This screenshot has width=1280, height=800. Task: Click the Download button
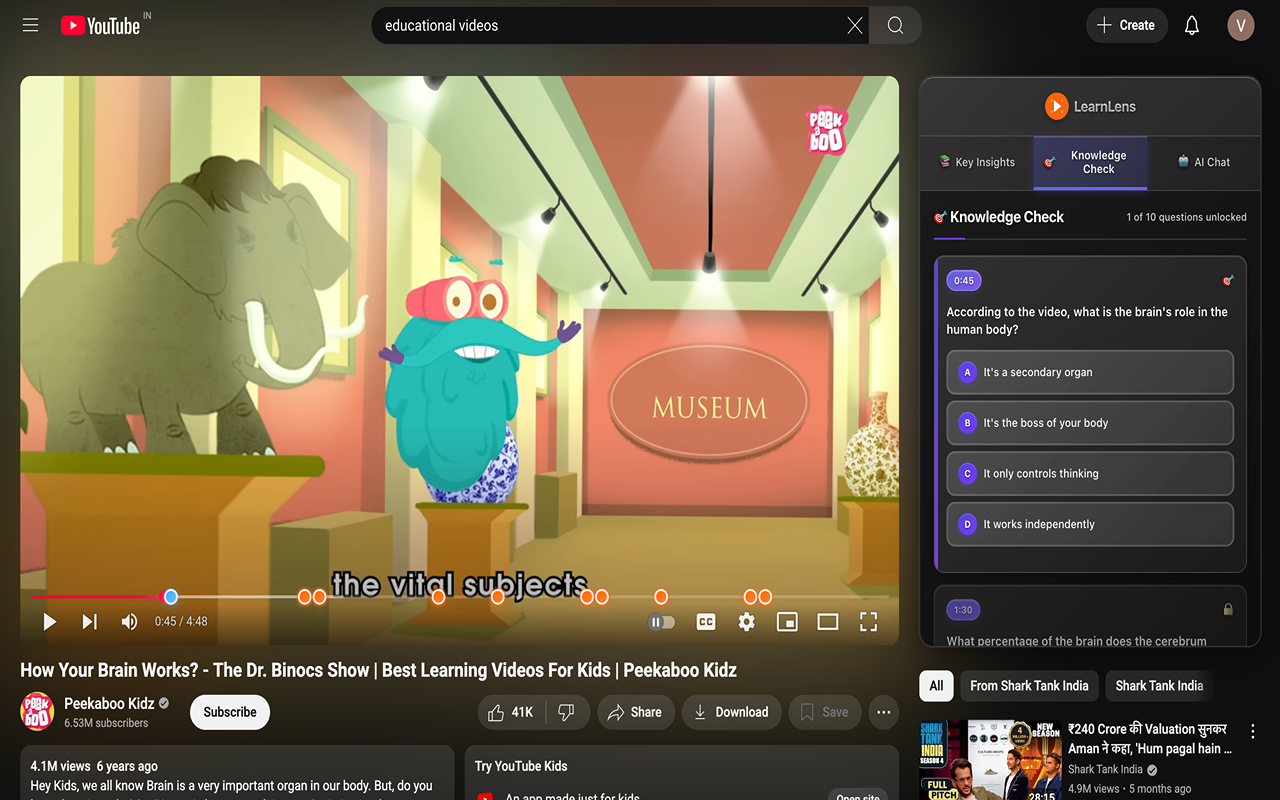(731, 712)
